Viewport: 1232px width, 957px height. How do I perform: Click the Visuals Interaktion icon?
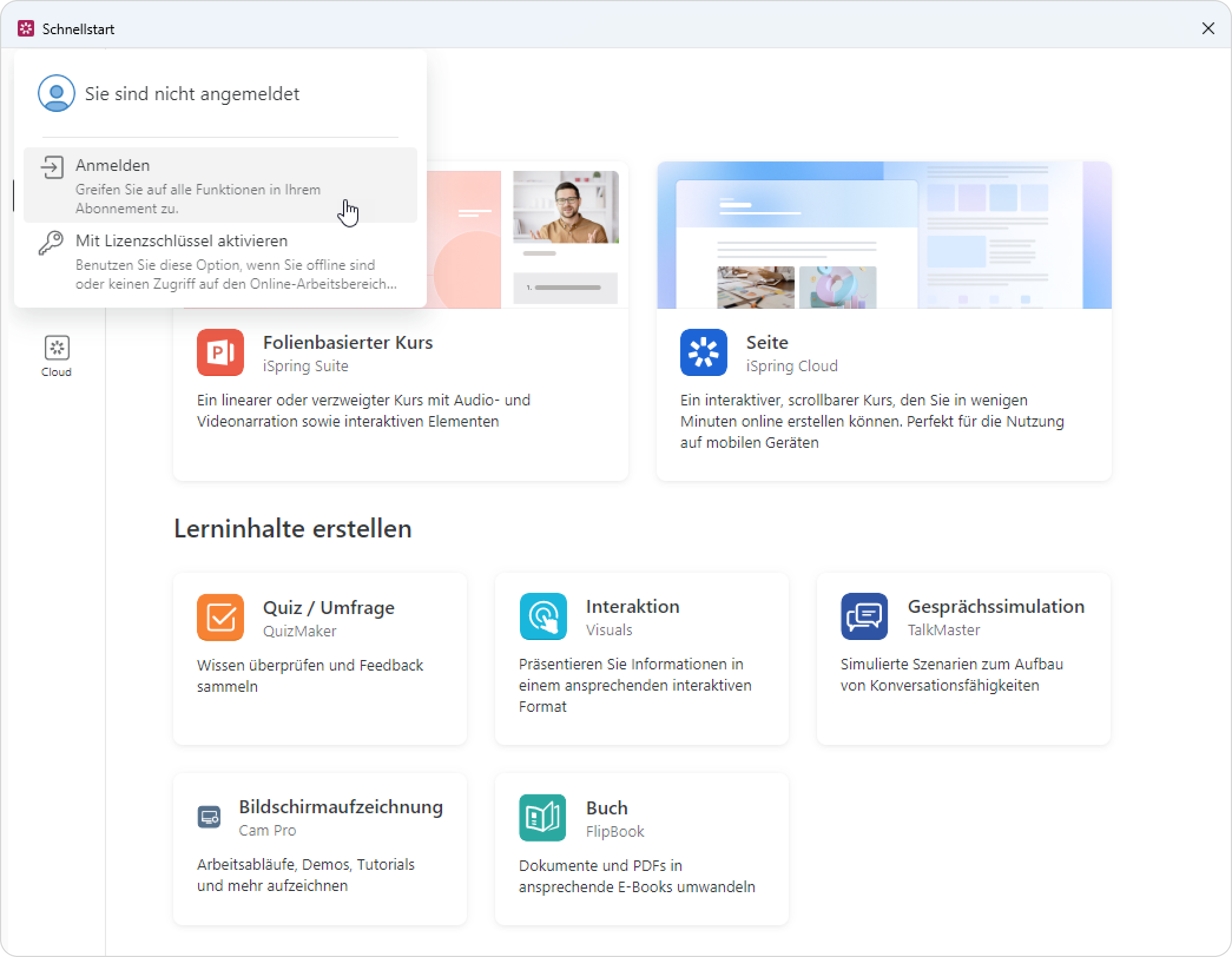[543, 616]
